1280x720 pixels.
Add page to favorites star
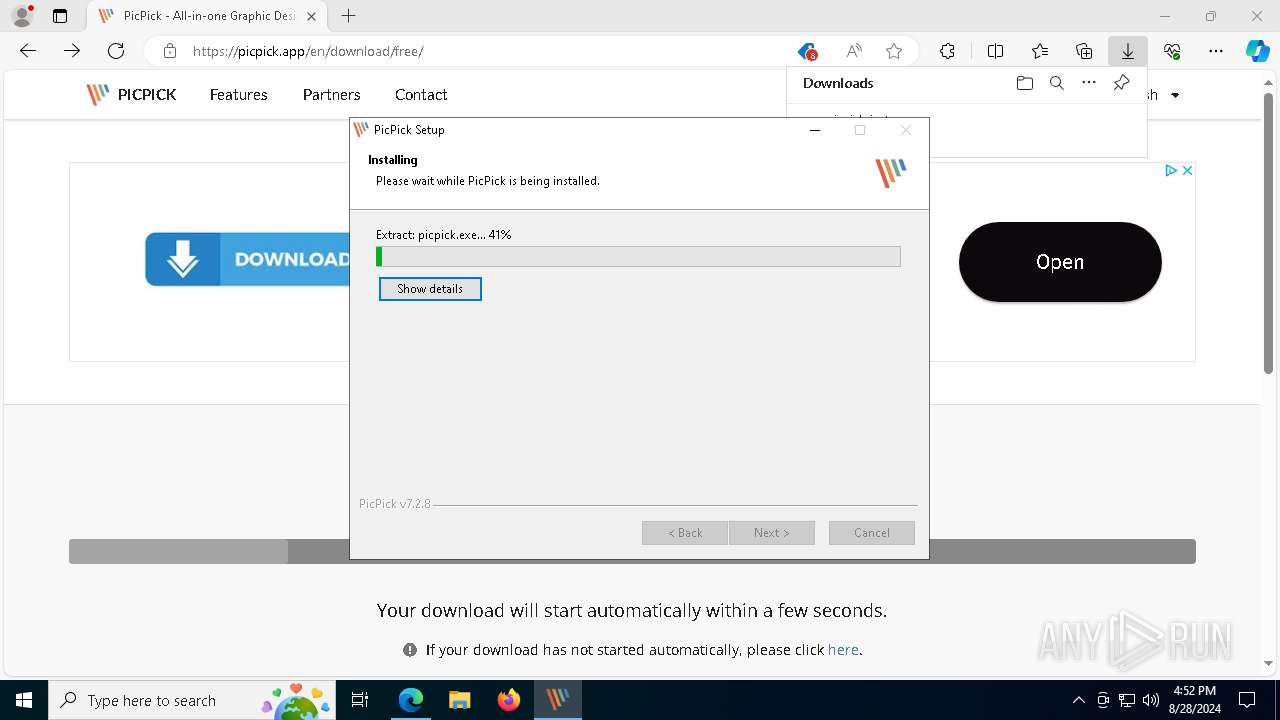[894, 51]
